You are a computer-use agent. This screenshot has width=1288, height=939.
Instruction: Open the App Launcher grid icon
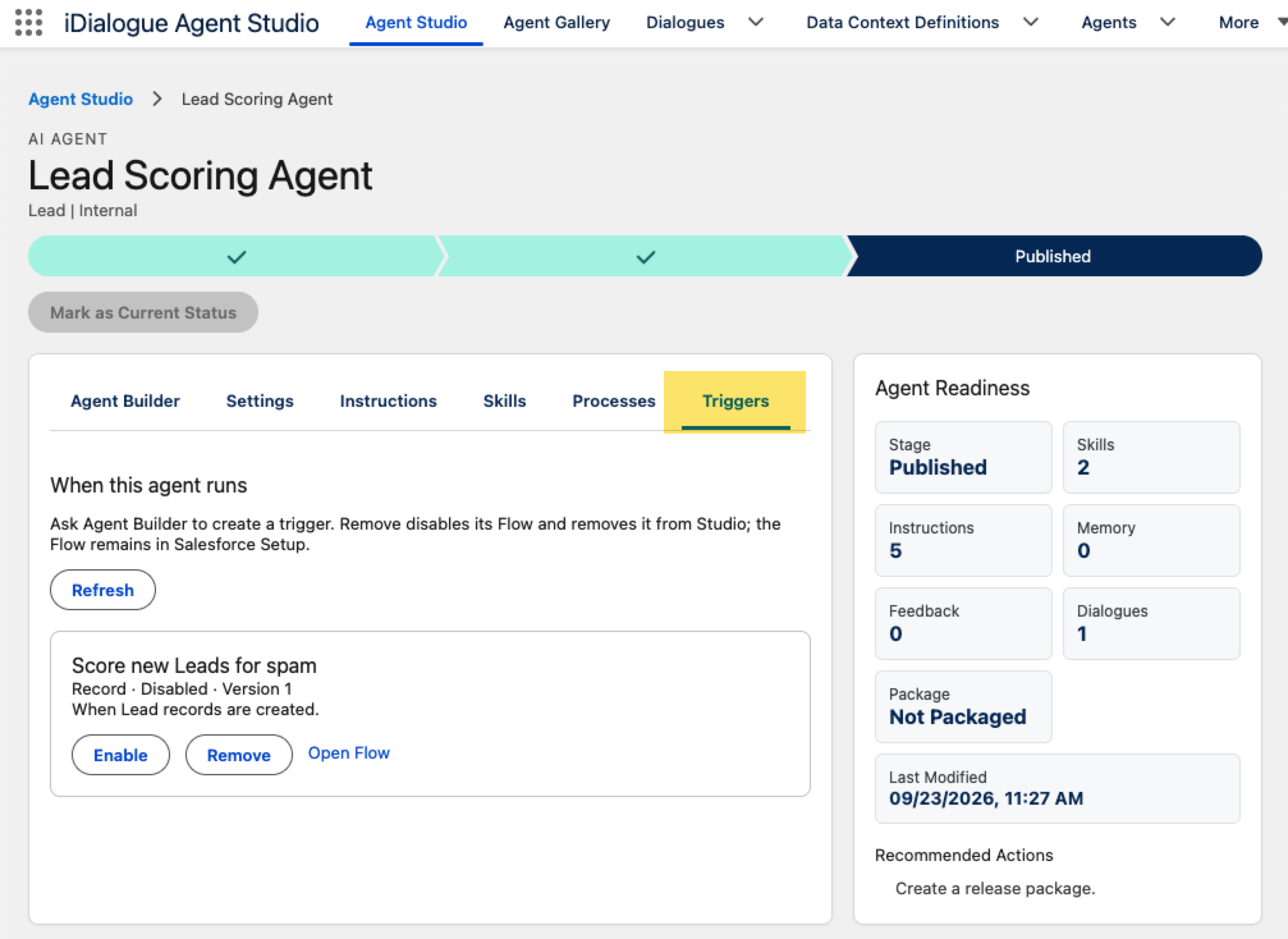pos(29,22)
